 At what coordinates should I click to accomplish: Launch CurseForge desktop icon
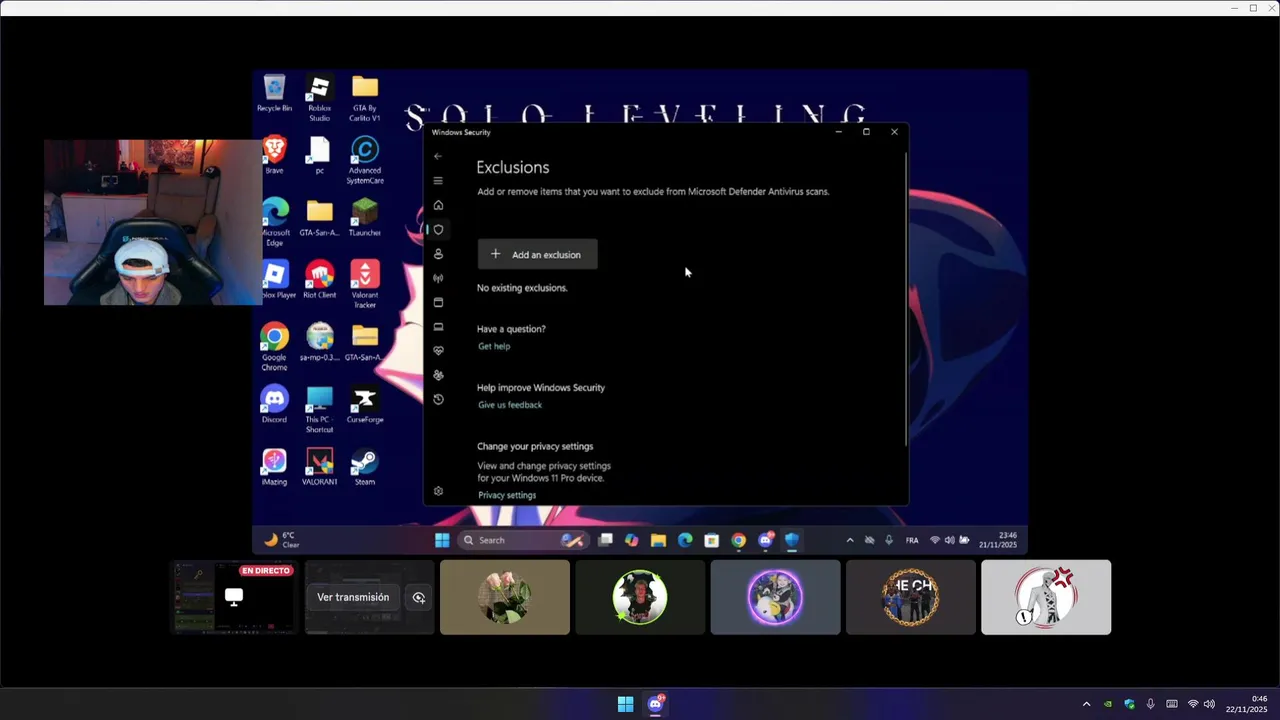click(x=365, y=404)
